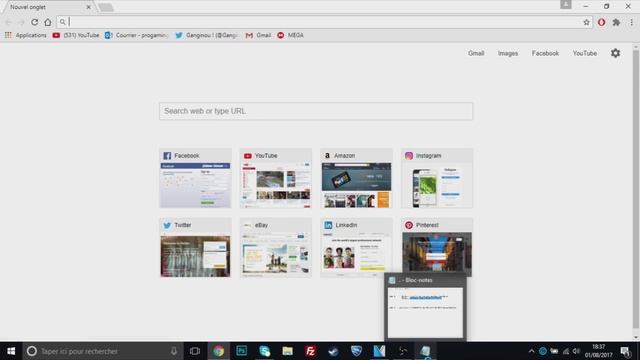Open the eBay speed dial thumbnail
The height and width of the screenshot is (360, 640).
[x=276, y=248]
